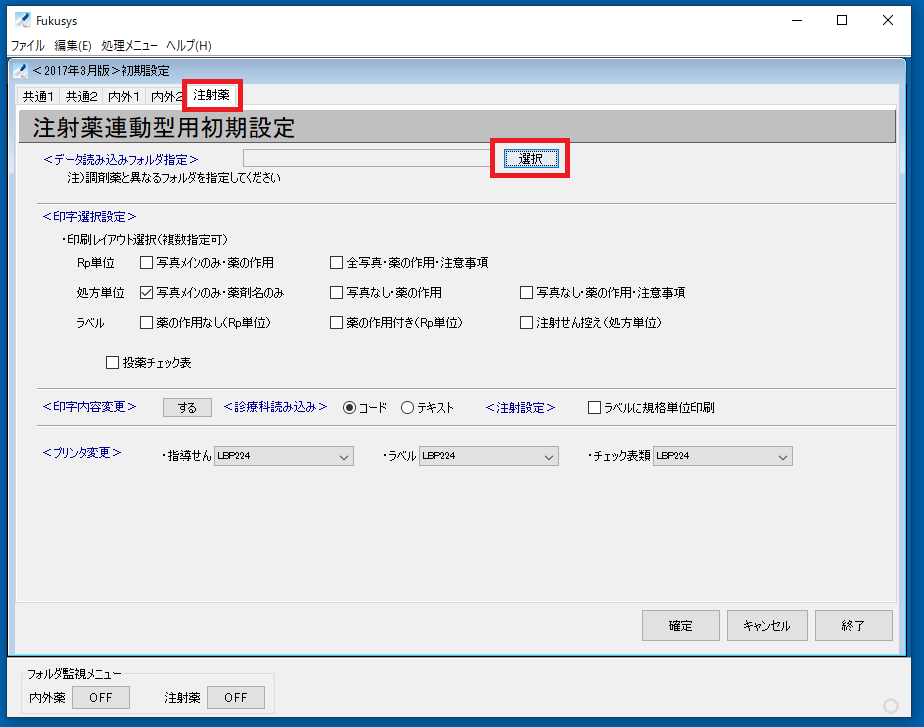Screen dimensions: 924x727
Task: Switch to the 内外1 tab
Action: [124, 96]
